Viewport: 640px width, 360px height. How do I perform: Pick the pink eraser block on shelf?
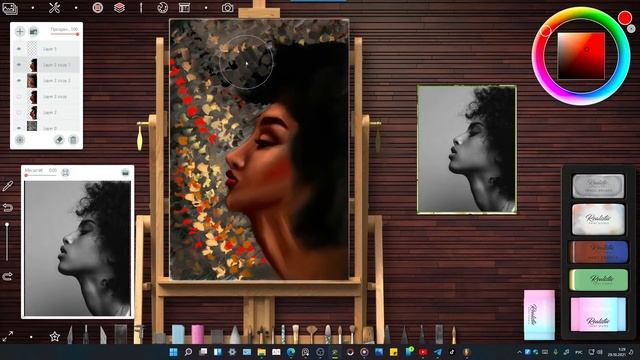198,334
